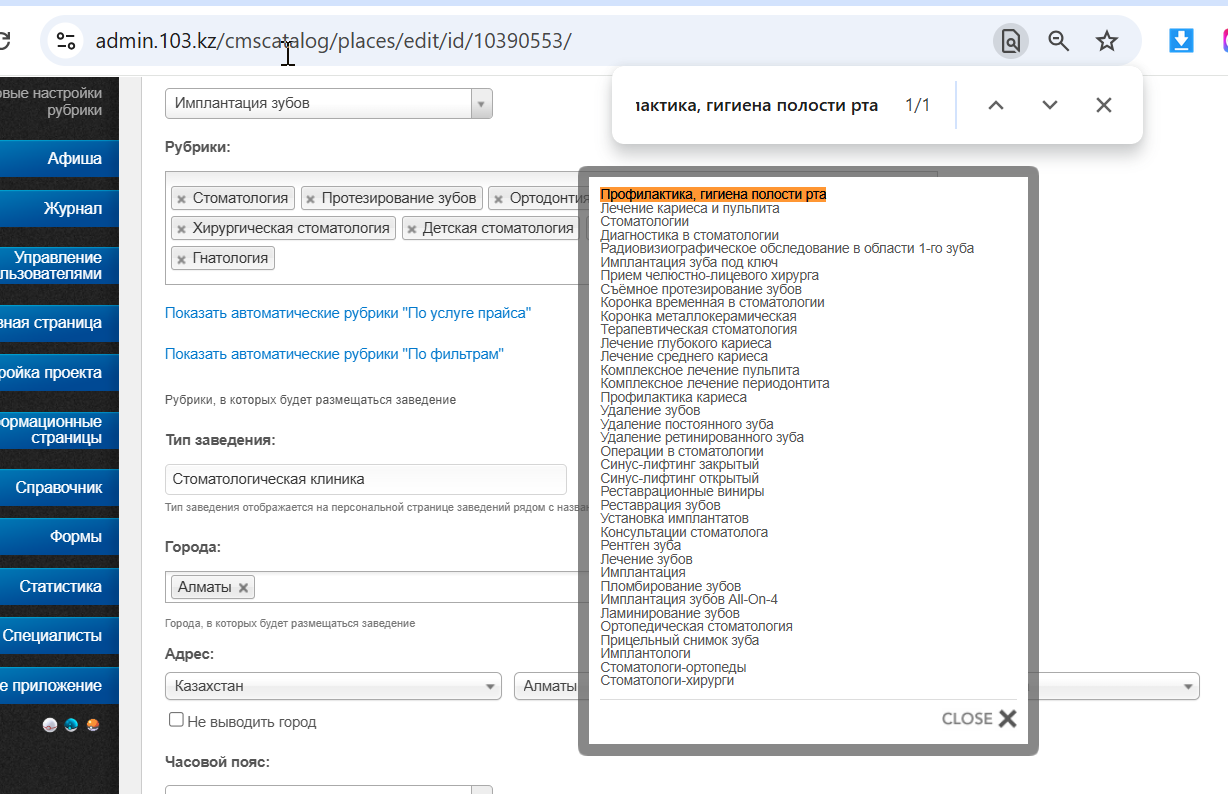Click Терапевтическая стоматология in popup

click(x=699, y=329)
